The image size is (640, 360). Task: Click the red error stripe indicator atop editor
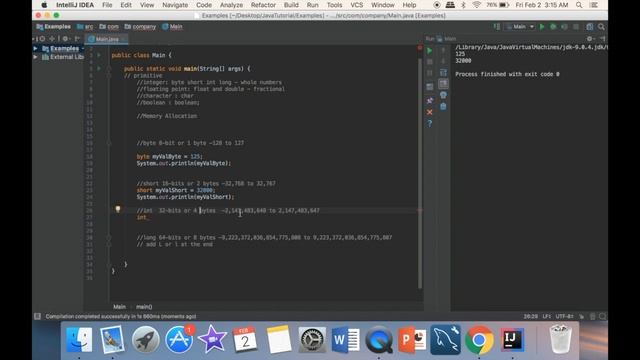point(420,48)
